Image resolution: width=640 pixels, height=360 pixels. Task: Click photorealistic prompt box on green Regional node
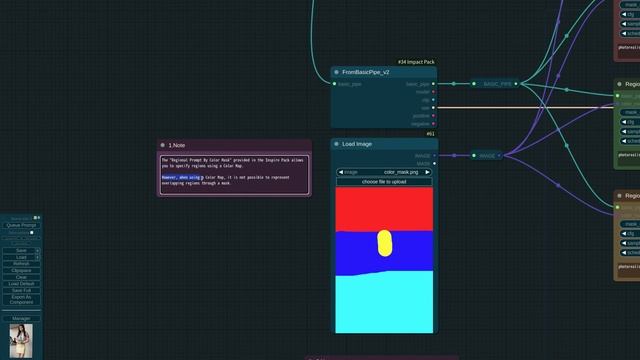click(629, 158)
